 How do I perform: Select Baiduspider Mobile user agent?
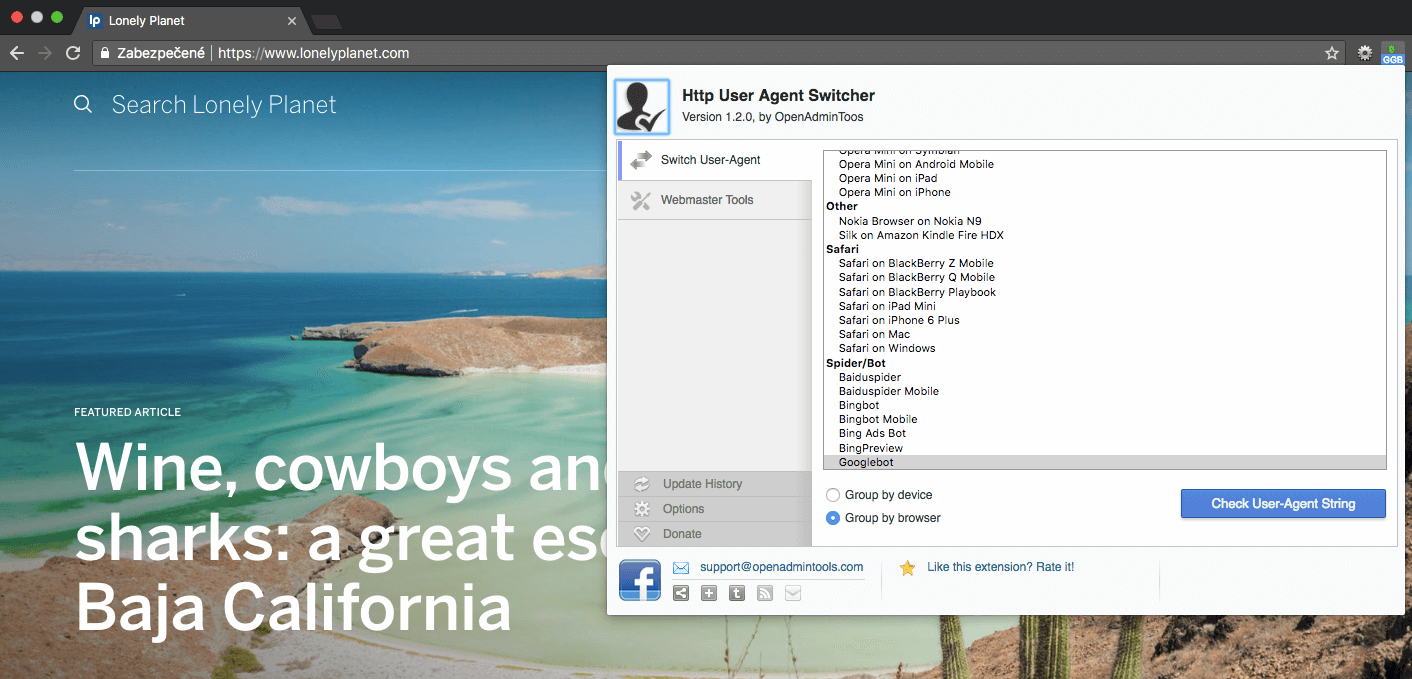click(x=889, y=391)
